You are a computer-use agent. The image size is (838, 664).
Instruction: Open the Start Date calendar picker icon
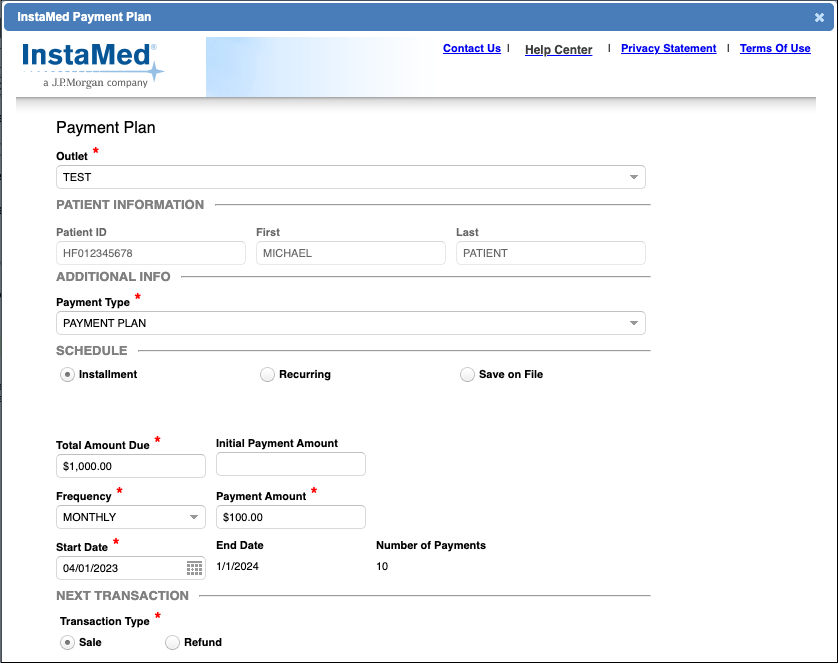(x=194, y=568)
